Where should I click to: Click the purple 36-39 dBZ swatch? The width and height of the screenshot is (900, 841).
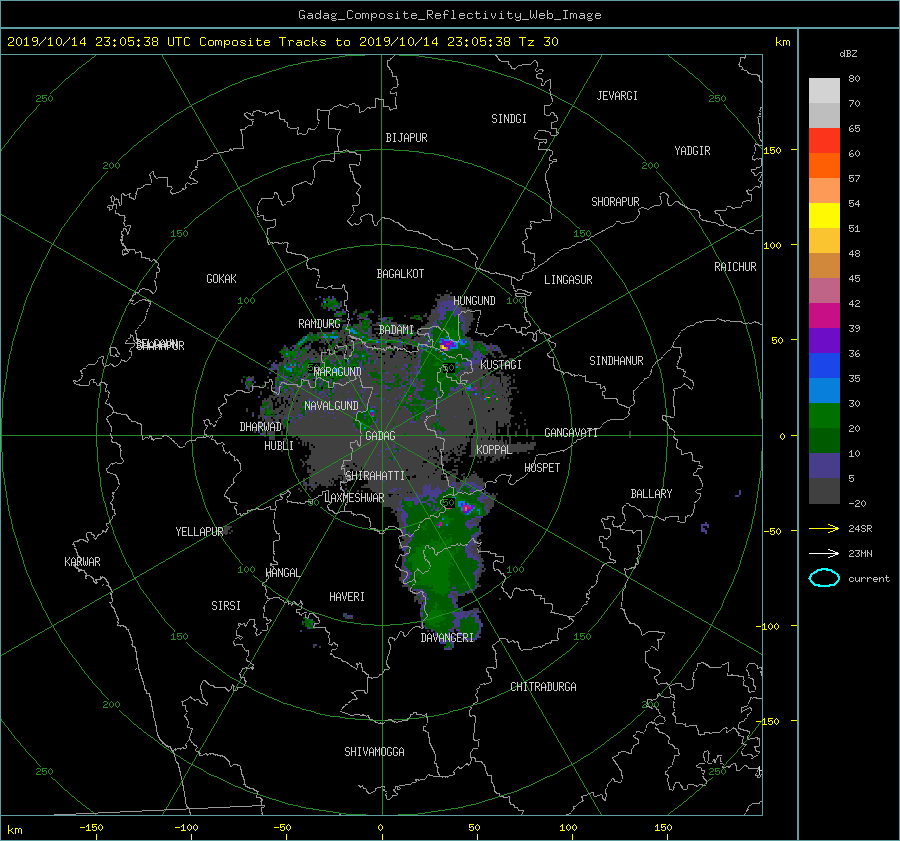click(824, 340)
